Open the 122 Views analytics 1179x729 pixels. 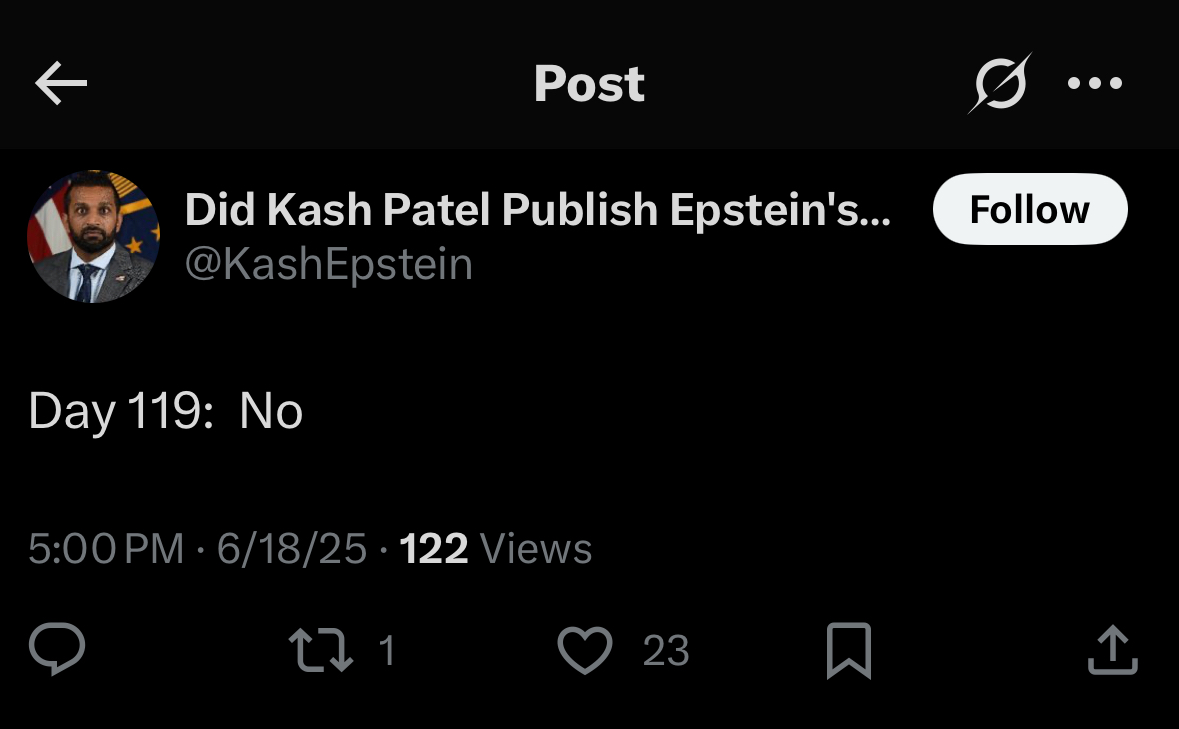pos(496,549)
